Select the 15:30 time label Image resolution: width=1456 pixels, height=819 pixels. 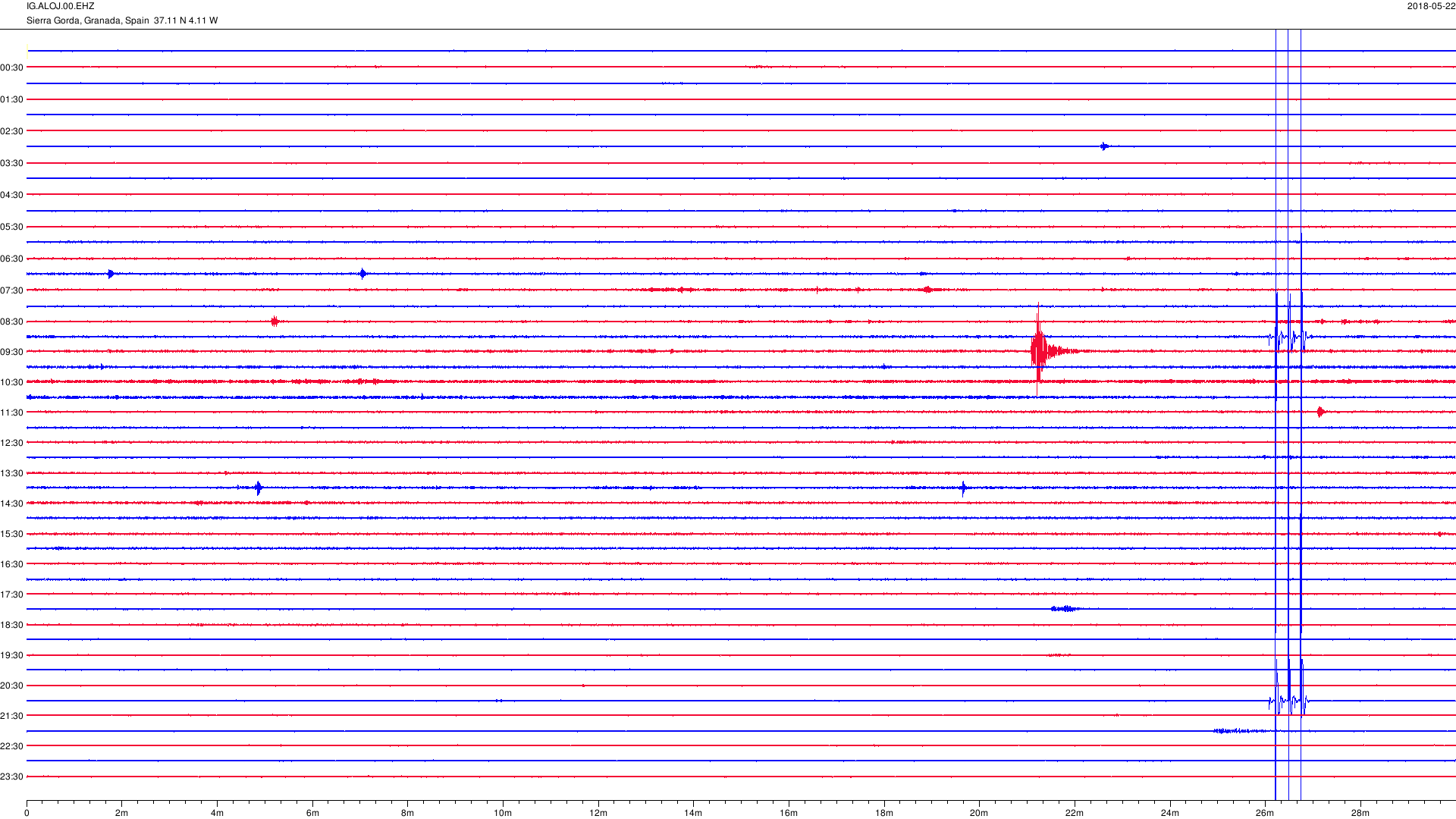(x=11, y=534)
